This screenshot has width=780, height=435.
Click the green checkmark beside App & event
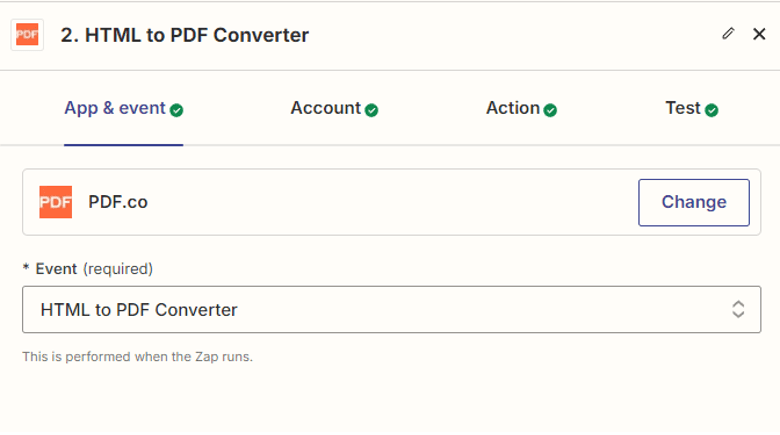pos(177,110)
